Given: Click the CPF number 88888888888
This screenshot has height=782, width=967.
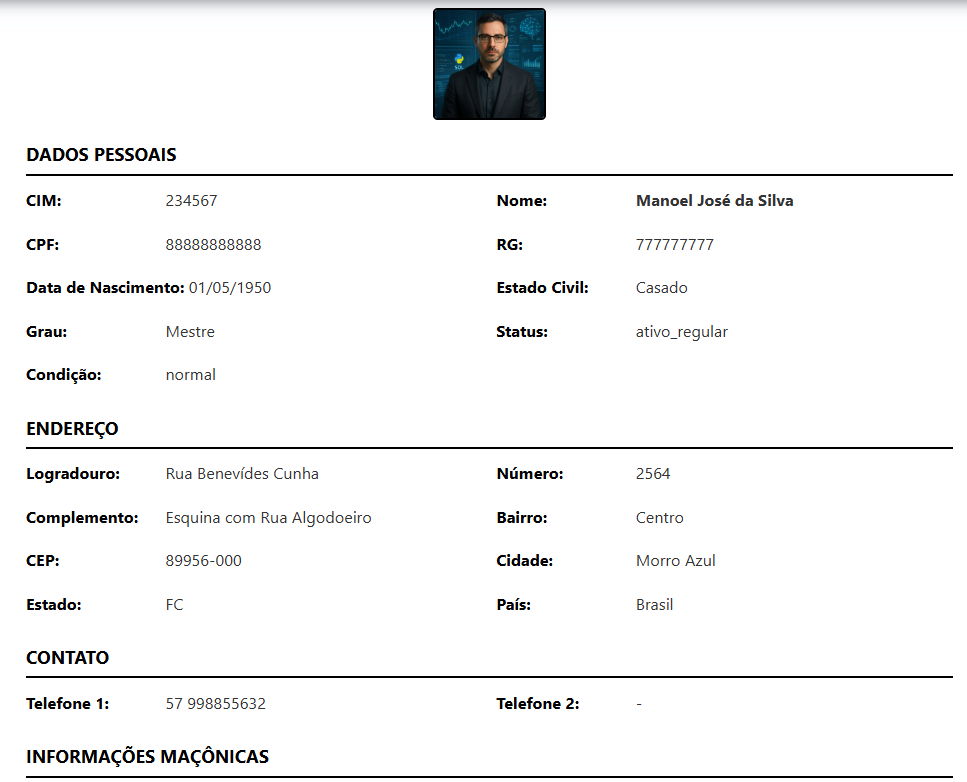Looking at the screenshot, I should point(213,245).
